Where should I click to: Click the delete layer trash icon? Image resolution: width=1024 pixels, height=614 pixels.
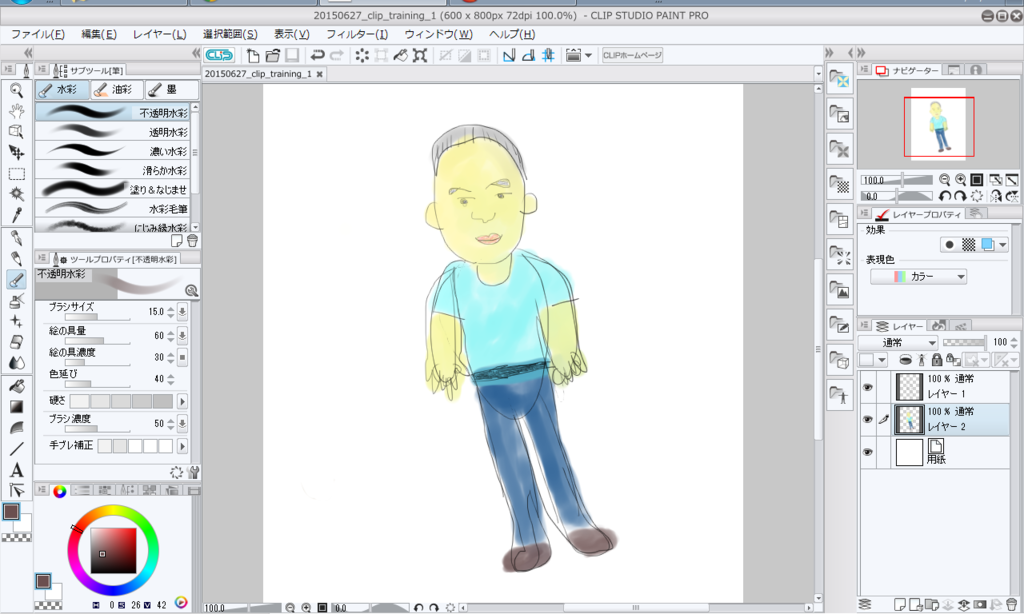coord(1012,605)
